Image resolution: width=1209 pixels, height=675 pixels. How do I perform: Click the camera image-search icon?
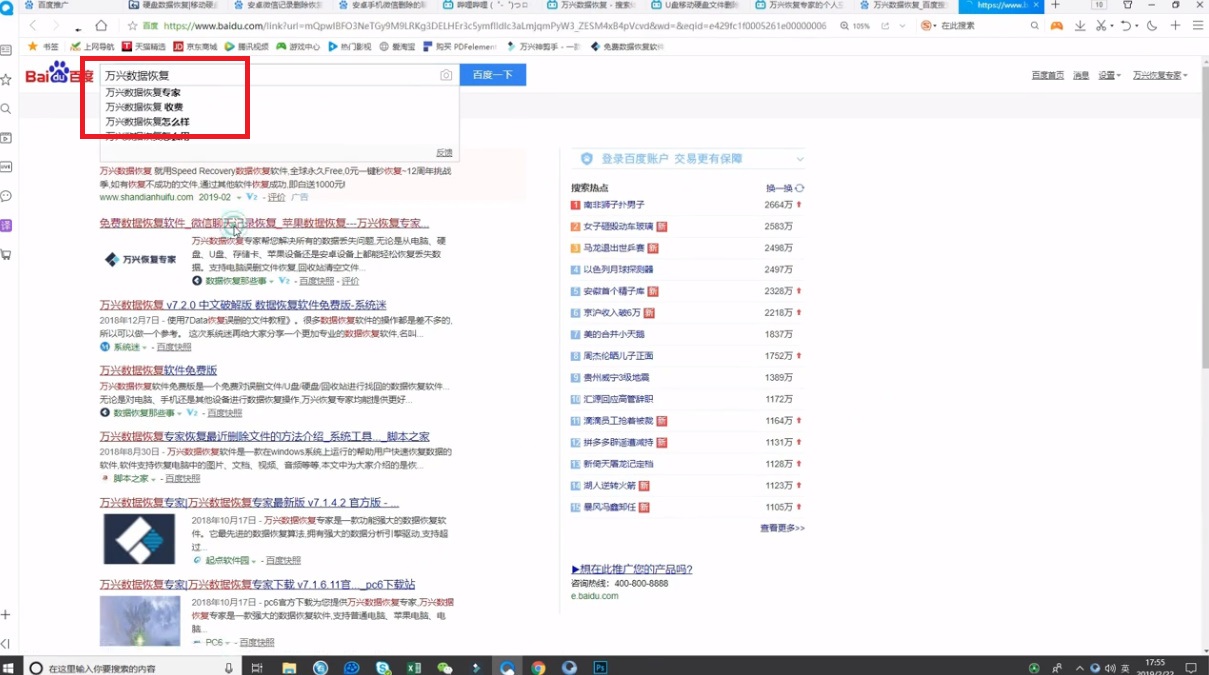[x=446, y=75]
